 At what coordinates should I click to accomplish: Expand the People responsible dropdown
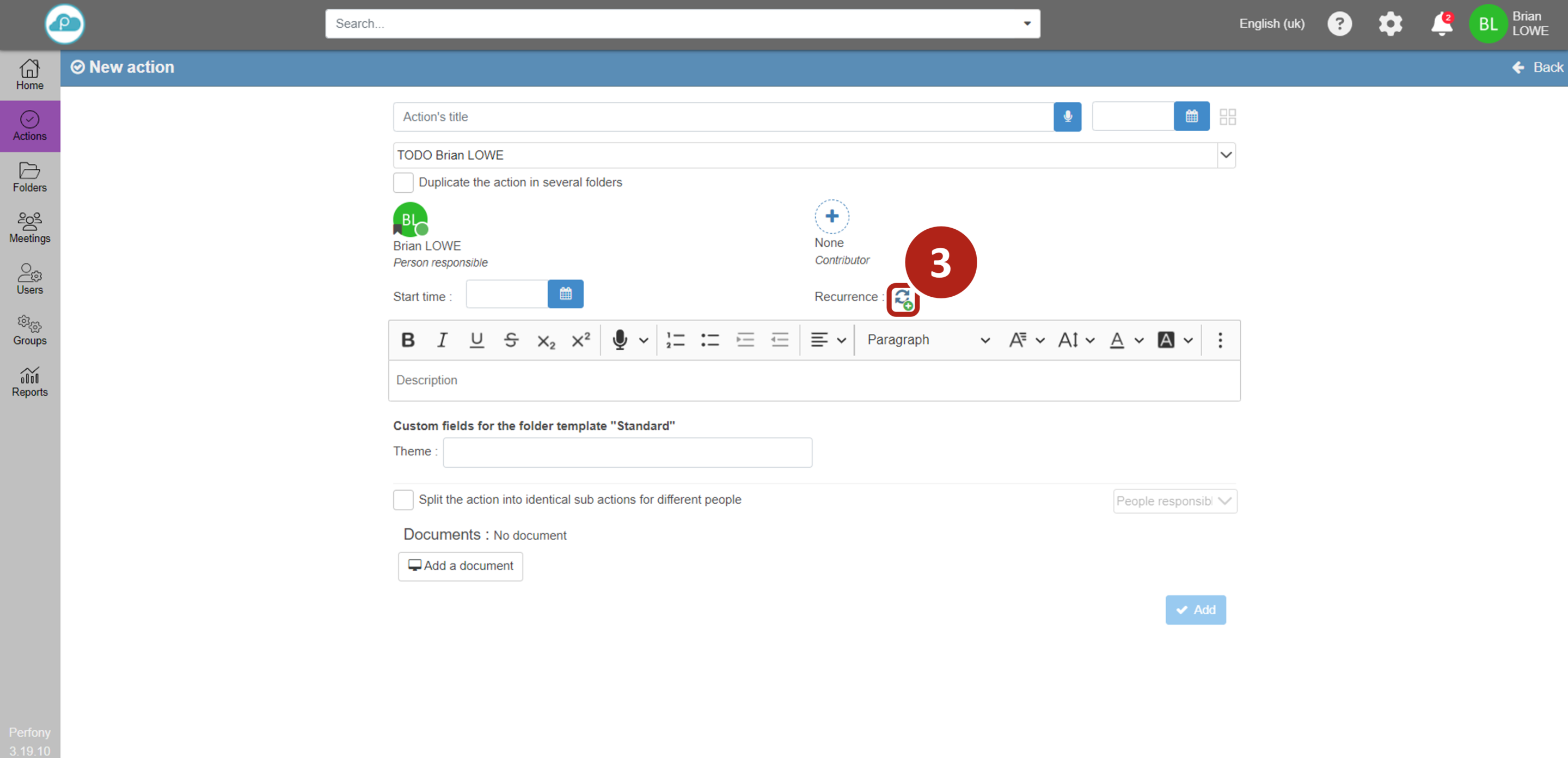coord(1174,501)
